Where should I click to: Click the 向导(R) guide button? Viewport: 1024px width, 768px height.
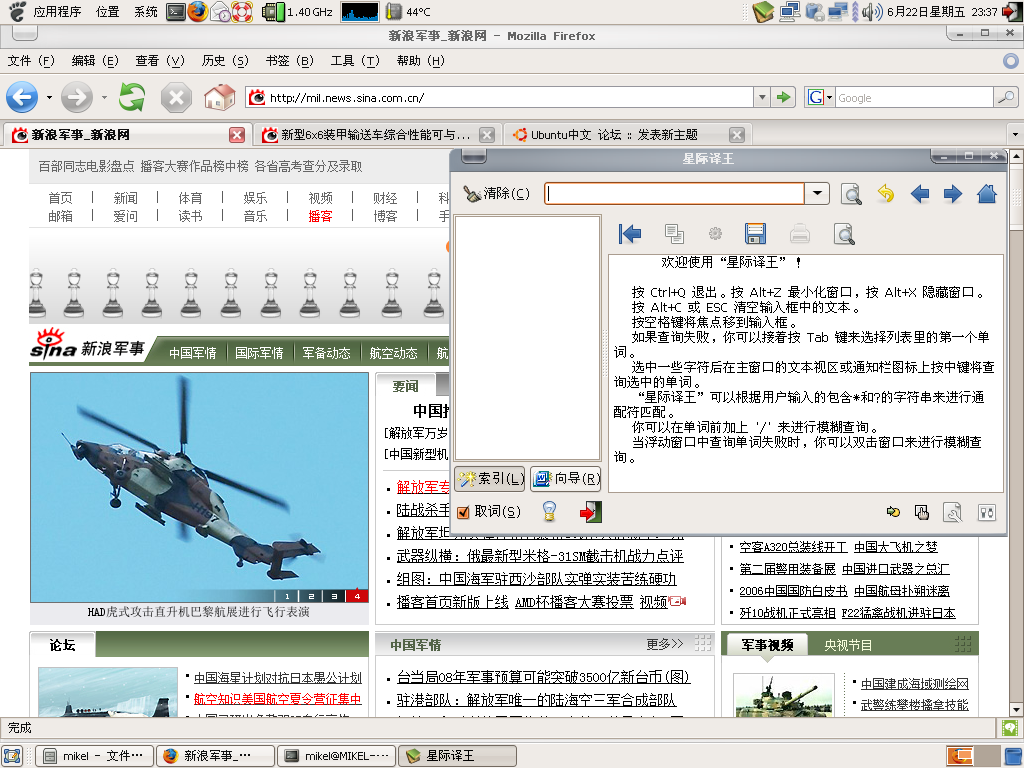click(566, 479)
